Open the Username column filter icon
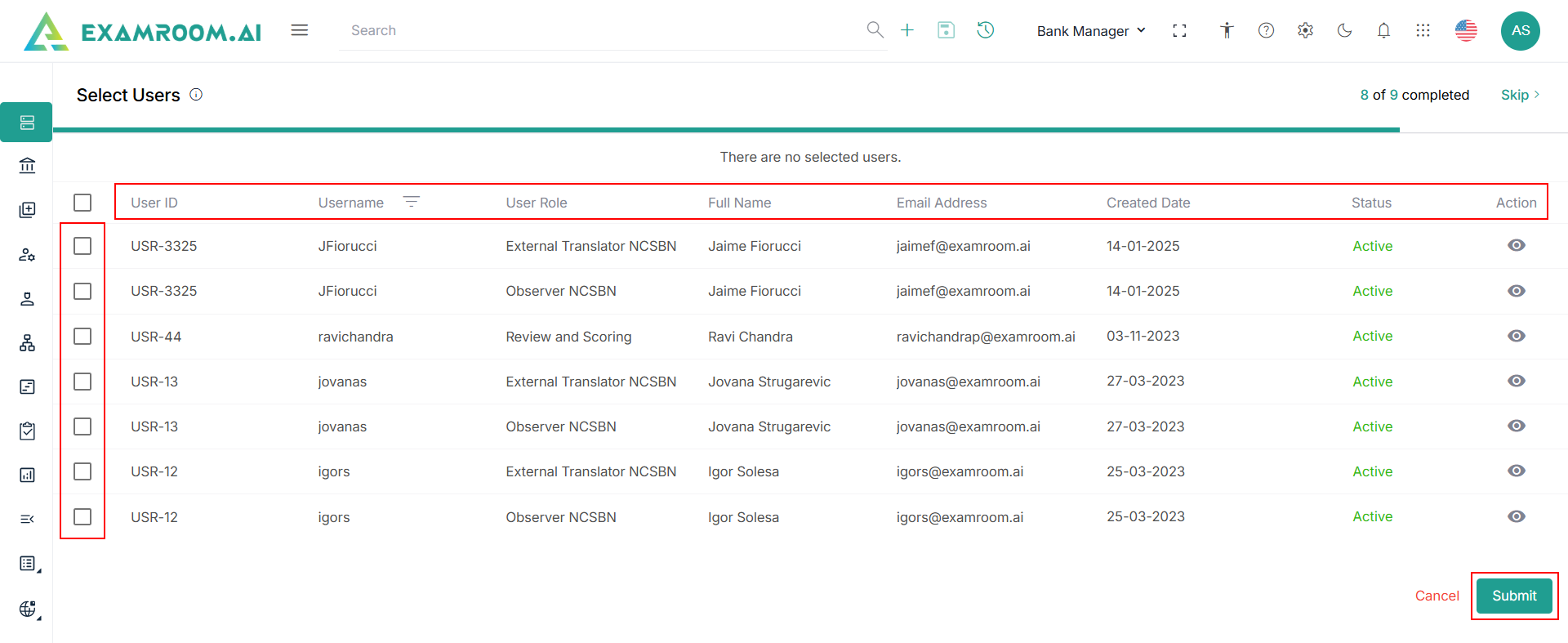Image resolution: width=1568 pixels, height=643 pixels. point(412,201)
